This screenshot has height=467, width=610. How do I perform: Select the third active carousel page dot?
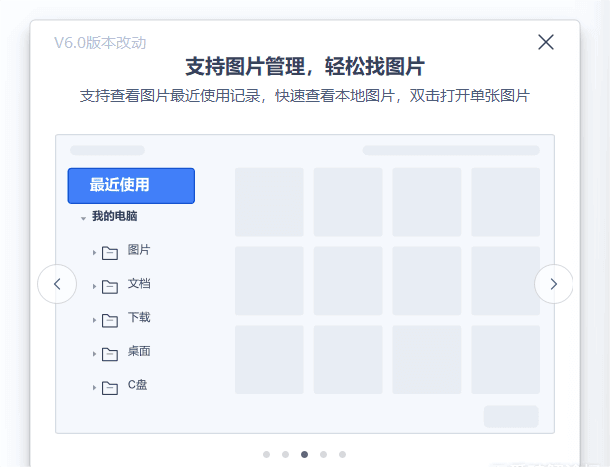coord(305,454)
